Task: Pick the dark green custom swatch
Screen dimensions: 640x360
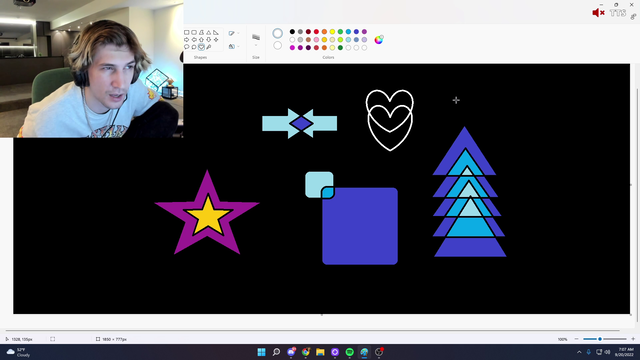Action: pos(340,48)
